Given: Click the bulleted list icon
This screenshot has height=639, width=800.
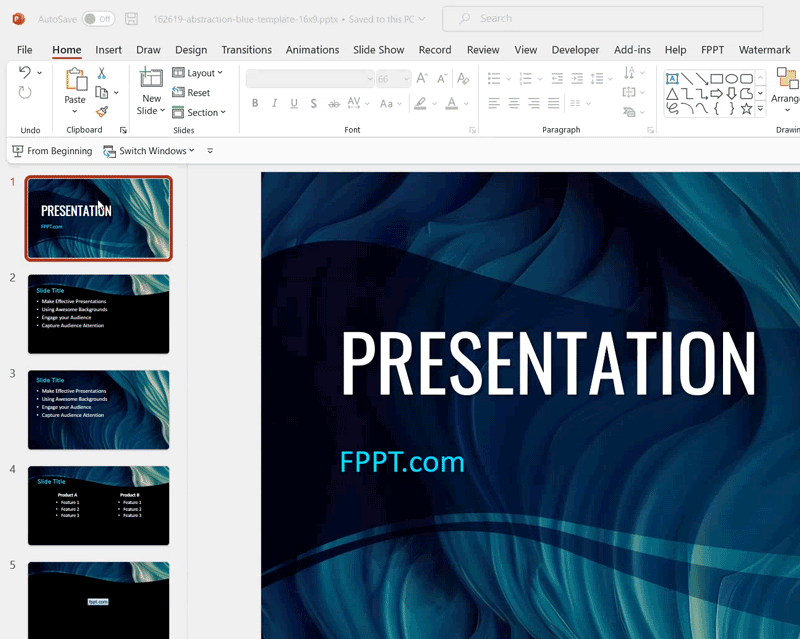Looking at the screenshot, I should click(x=493, y=77).
